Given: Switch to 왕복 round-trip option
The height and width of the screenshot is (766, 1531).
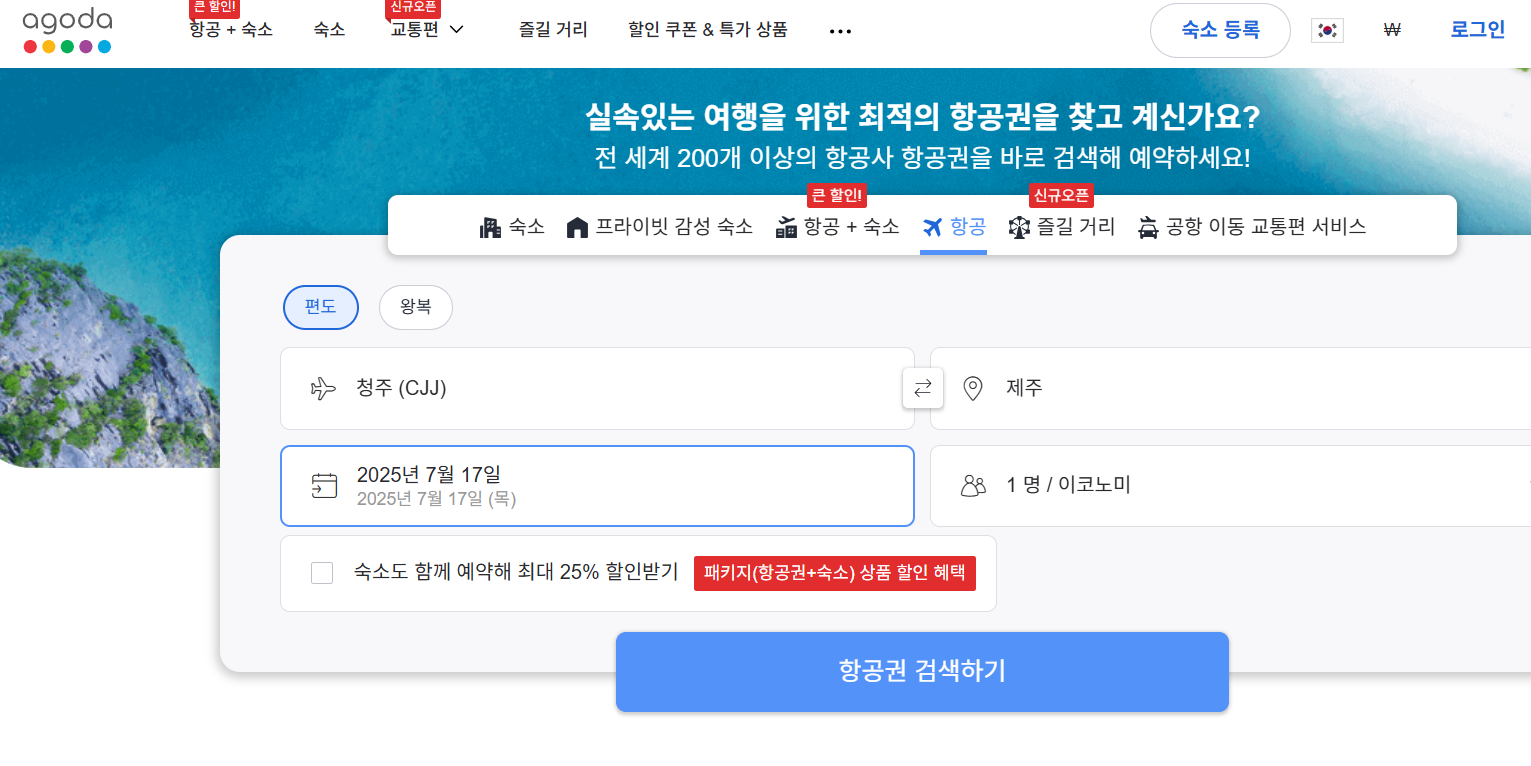Looking at the screenshot, I should click(415, 307).
